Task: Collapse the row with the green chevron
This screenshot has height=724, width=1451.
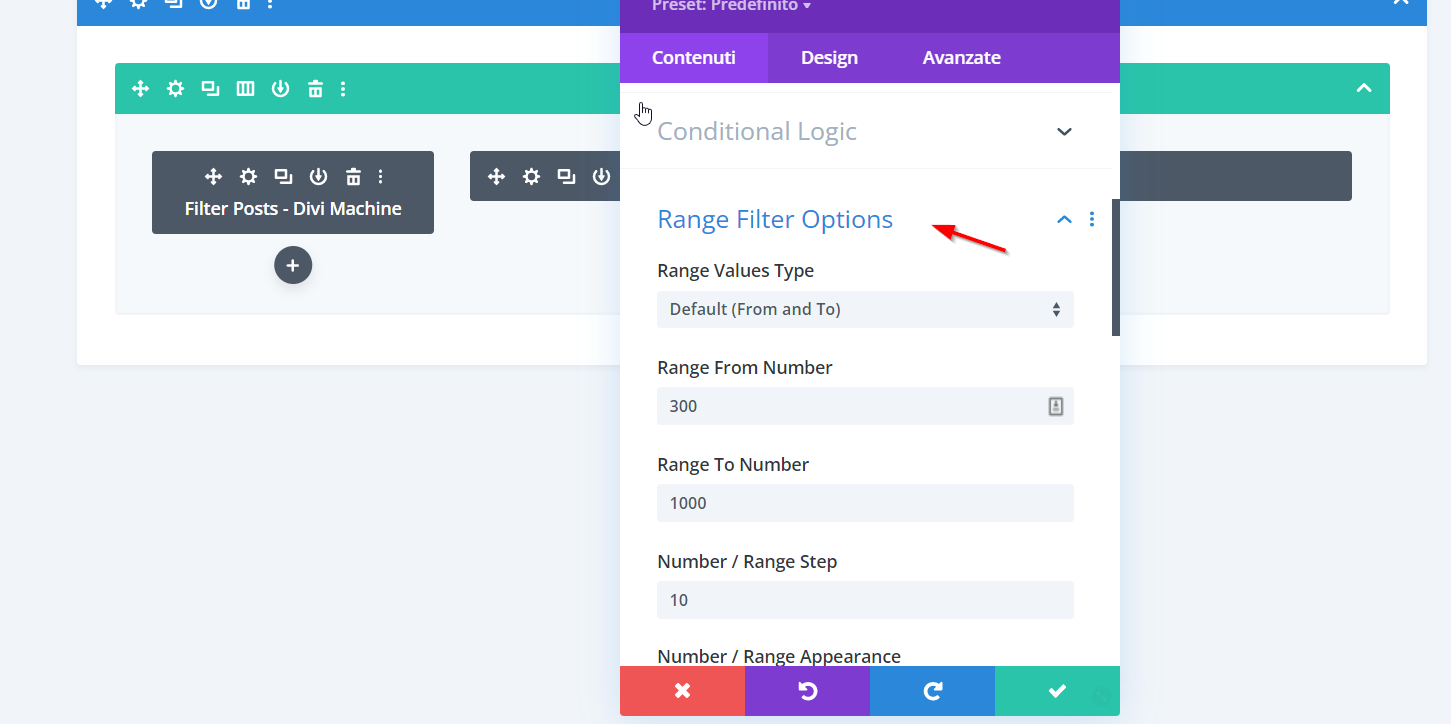Action: (1363, 89)
